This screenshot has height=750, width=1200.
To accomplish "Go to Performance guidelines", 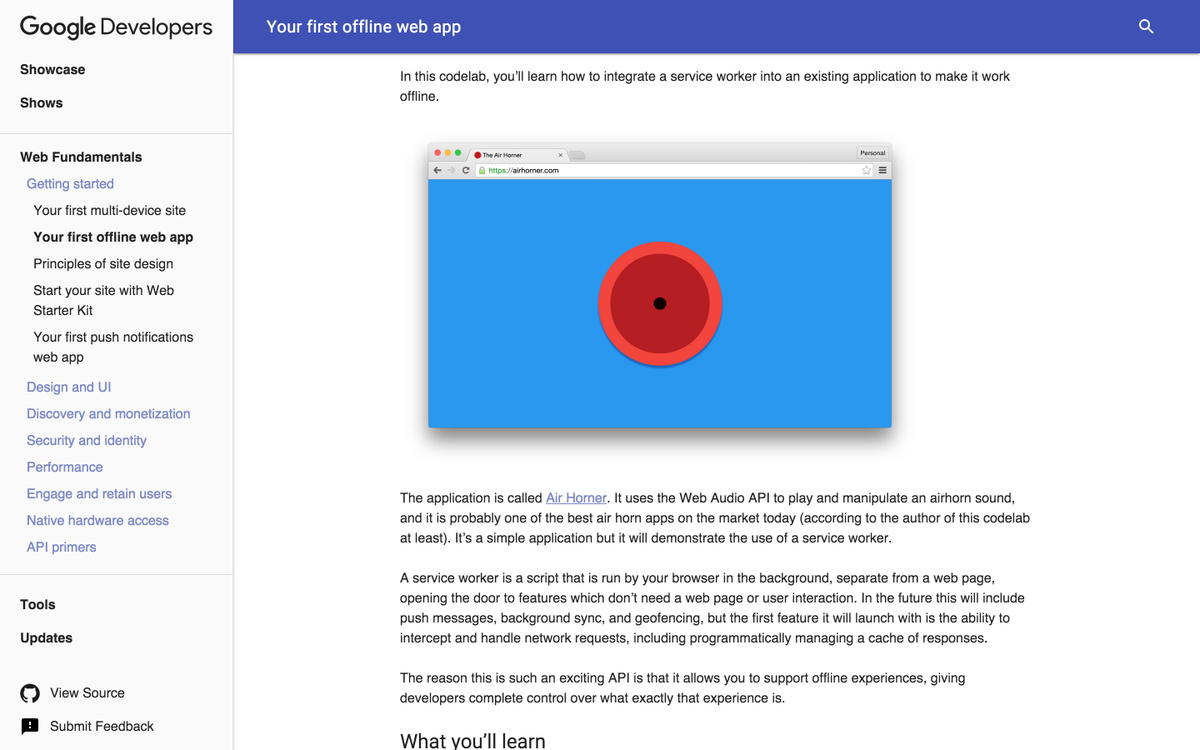I will pos(64,467).
